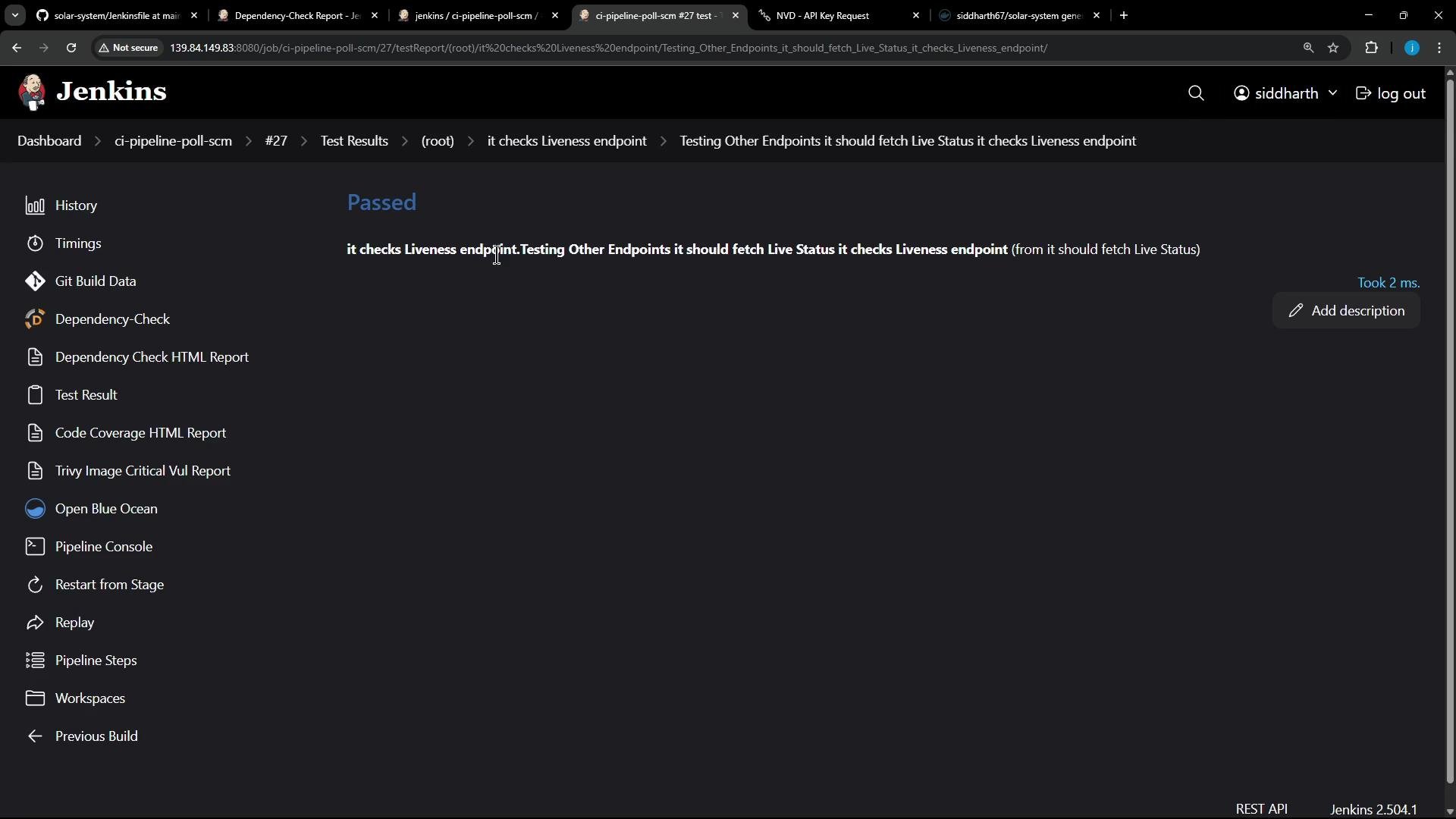This screenshot has height=819, width=1456.
Task: Go to Previous Build
Action: 82,736
